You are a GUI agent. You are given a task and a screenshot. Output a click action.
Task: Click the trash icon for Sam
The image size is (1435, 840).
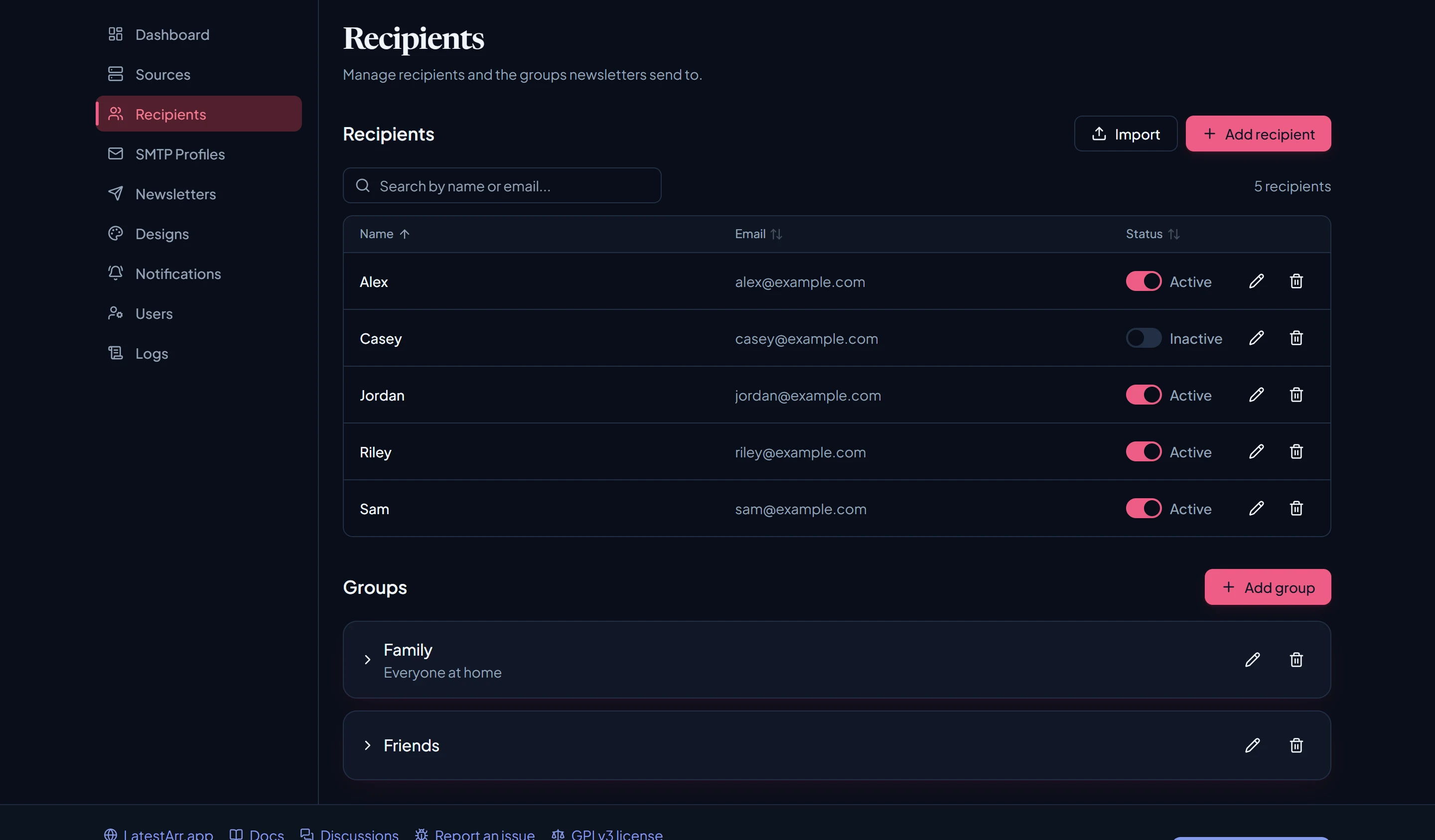click(x=1296, y=509)
